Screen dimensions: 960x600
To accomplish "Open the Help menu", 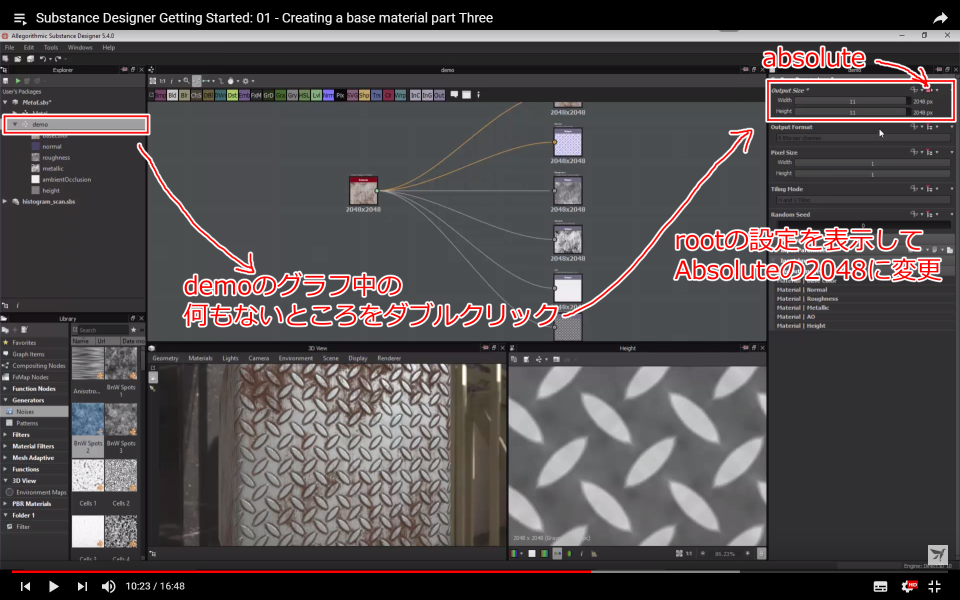I will pos(108,47).
